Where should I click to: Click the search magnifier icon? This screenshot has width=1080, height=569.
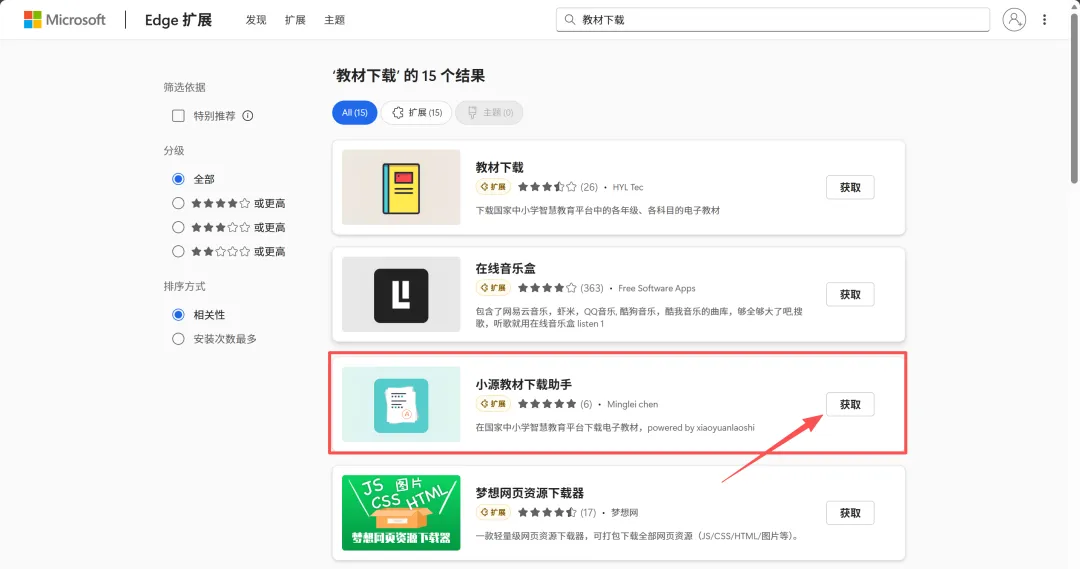(x=570, y=20)
